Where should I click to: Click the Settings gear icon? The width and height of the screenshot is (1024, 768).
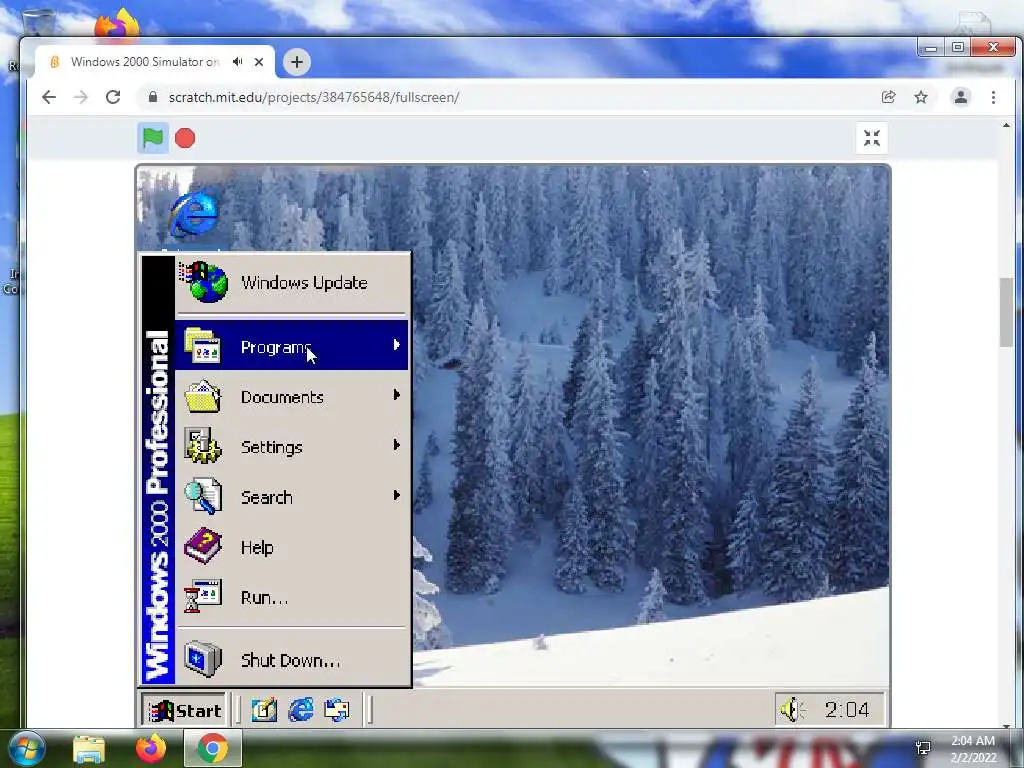(202, 446)
